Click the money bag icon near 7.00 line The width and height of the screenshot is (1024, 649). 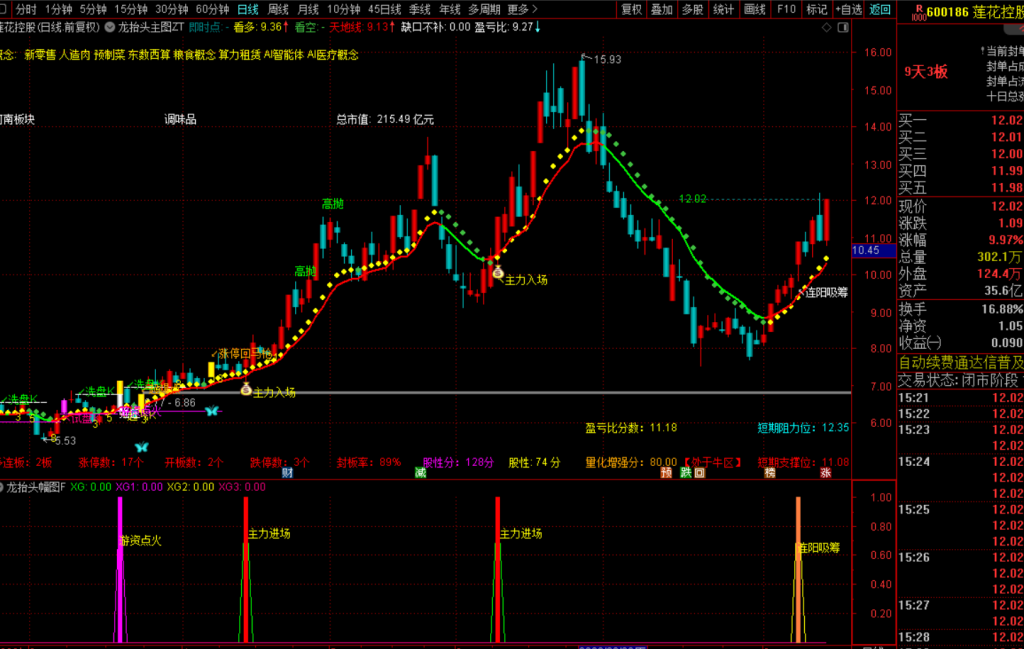pos(246,390)
